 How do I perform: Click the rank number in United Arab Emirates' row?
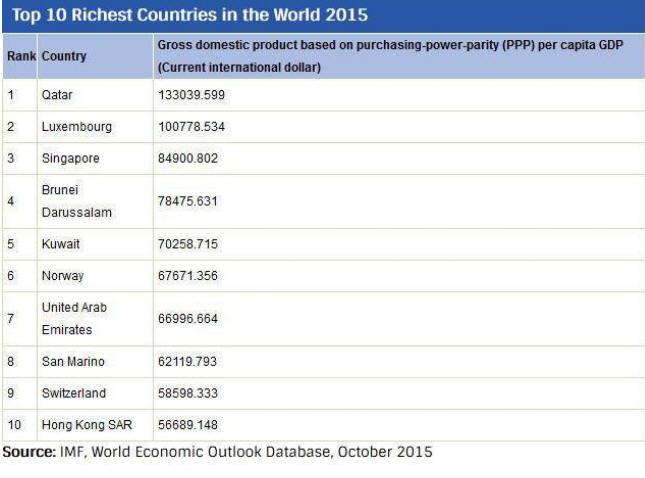[11, 318]
